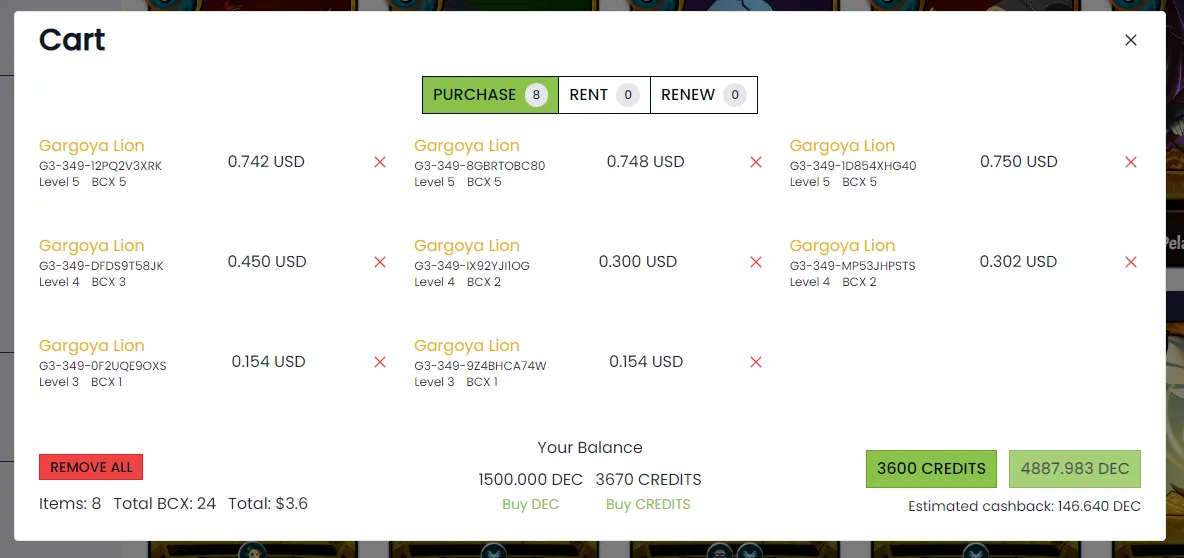Screen dimensions: 1184x558
Task: Open Gargoya Lion G3-349-12PQ2V3XRK card name
Action: click(x=91, y=146)
